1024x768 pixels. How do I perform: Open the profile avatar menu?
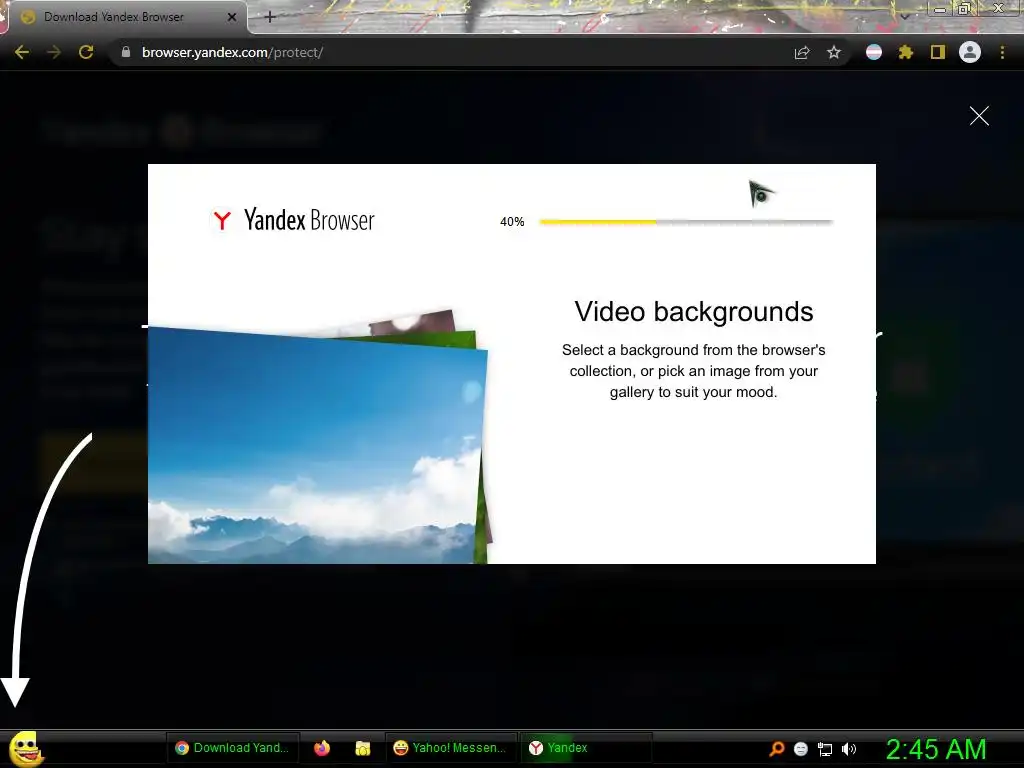[970, 52]
